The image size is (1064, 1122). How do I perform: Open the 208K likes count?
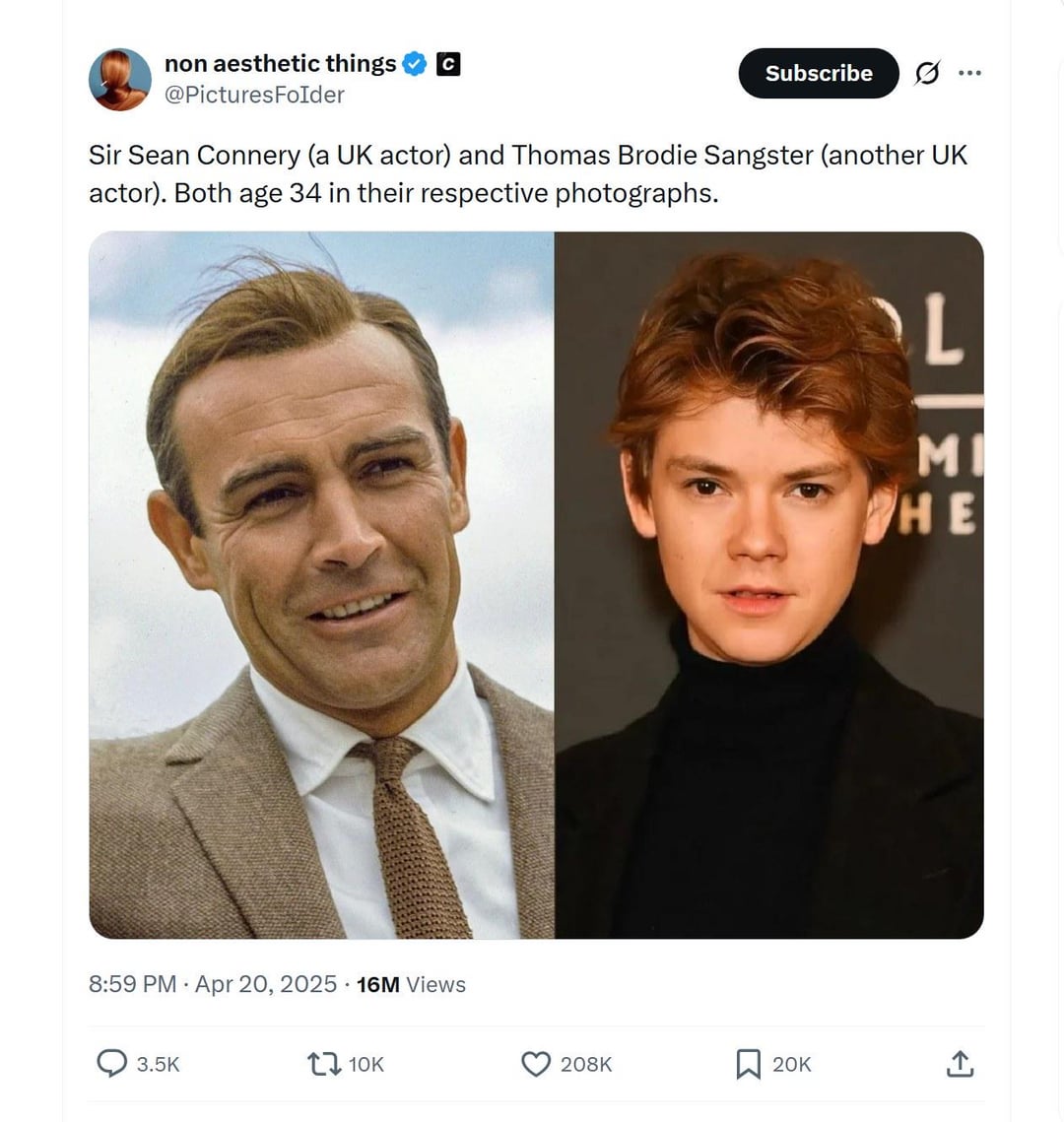pyautogui.click(x=586, y=1065)
